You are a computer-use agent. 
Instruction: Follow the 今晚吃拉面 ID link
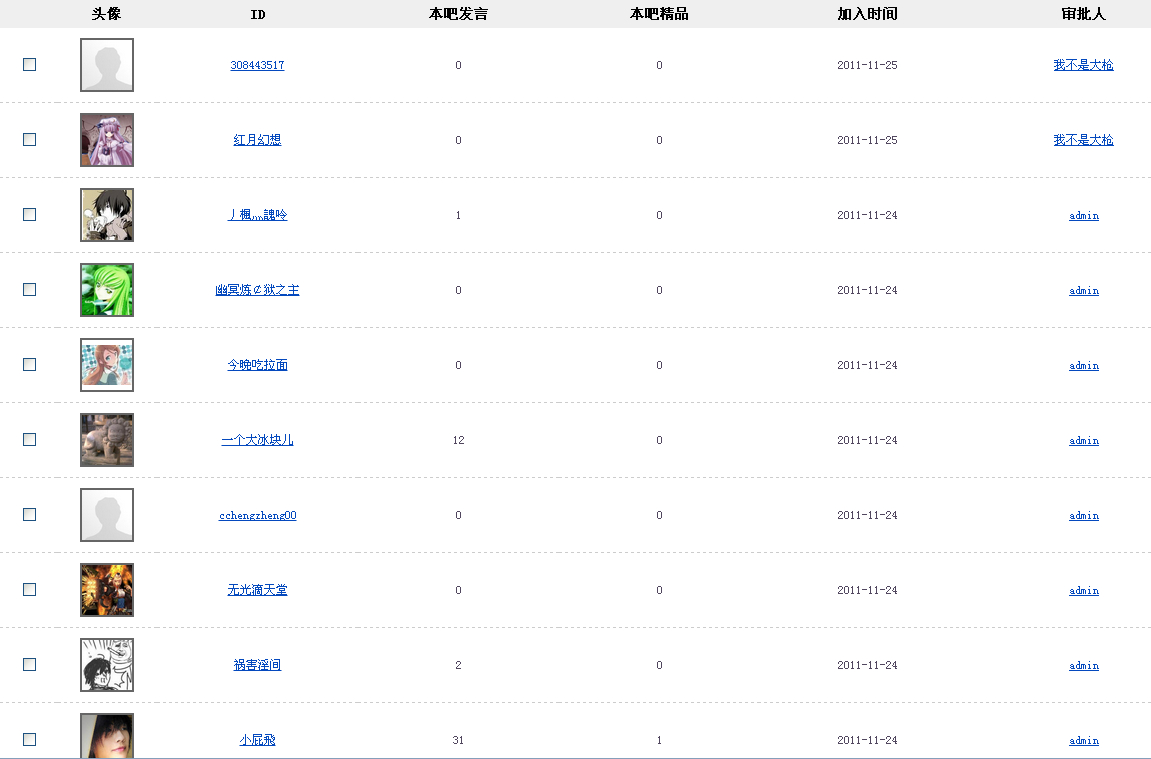pyautogui.click(x=257, y=365)
